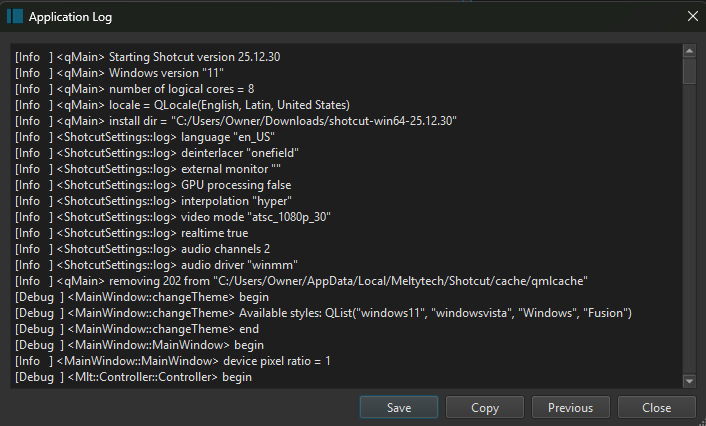Close the Application Log with the X icon
This screenshot has height=426, width=706.
pyautogui.click(x=692, y=16)
